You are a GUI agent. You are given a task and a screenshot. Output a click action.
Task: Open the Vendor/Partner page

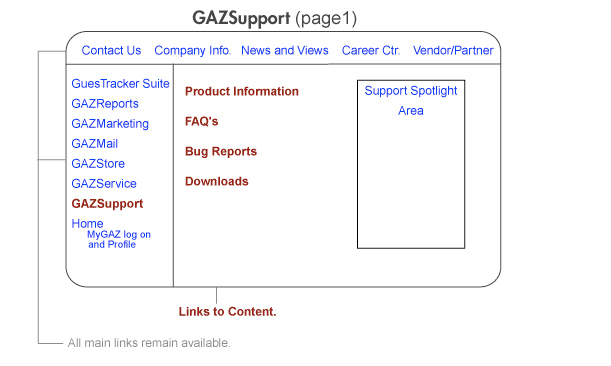[x=453, y=50]
